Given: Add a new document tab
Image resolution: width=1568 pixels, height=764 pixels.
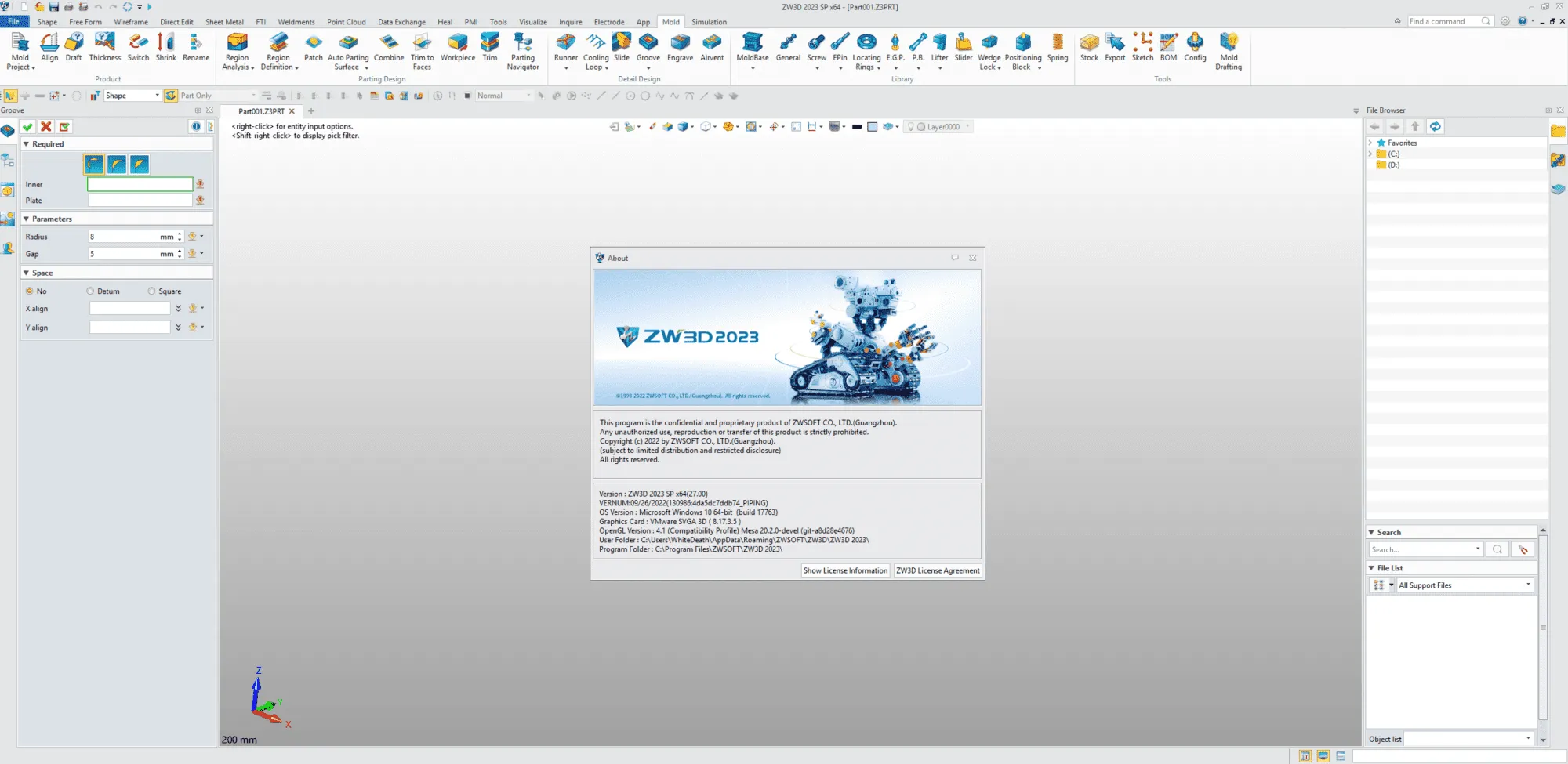Looking at the screenshot, I should [x=311, y=111].
